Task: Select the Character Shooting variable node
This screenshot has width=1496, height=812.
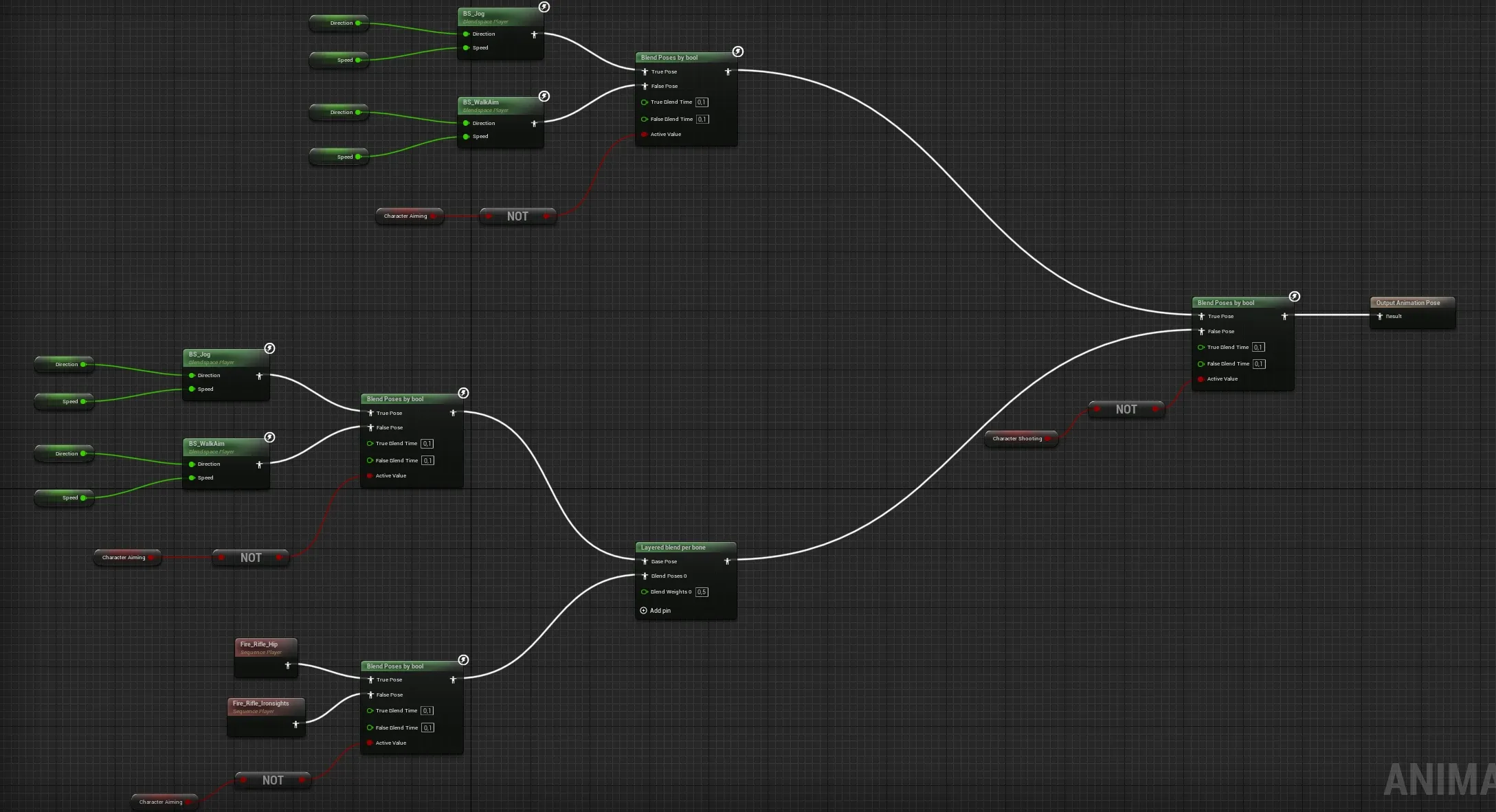Action: click(x=1021, y=438)
